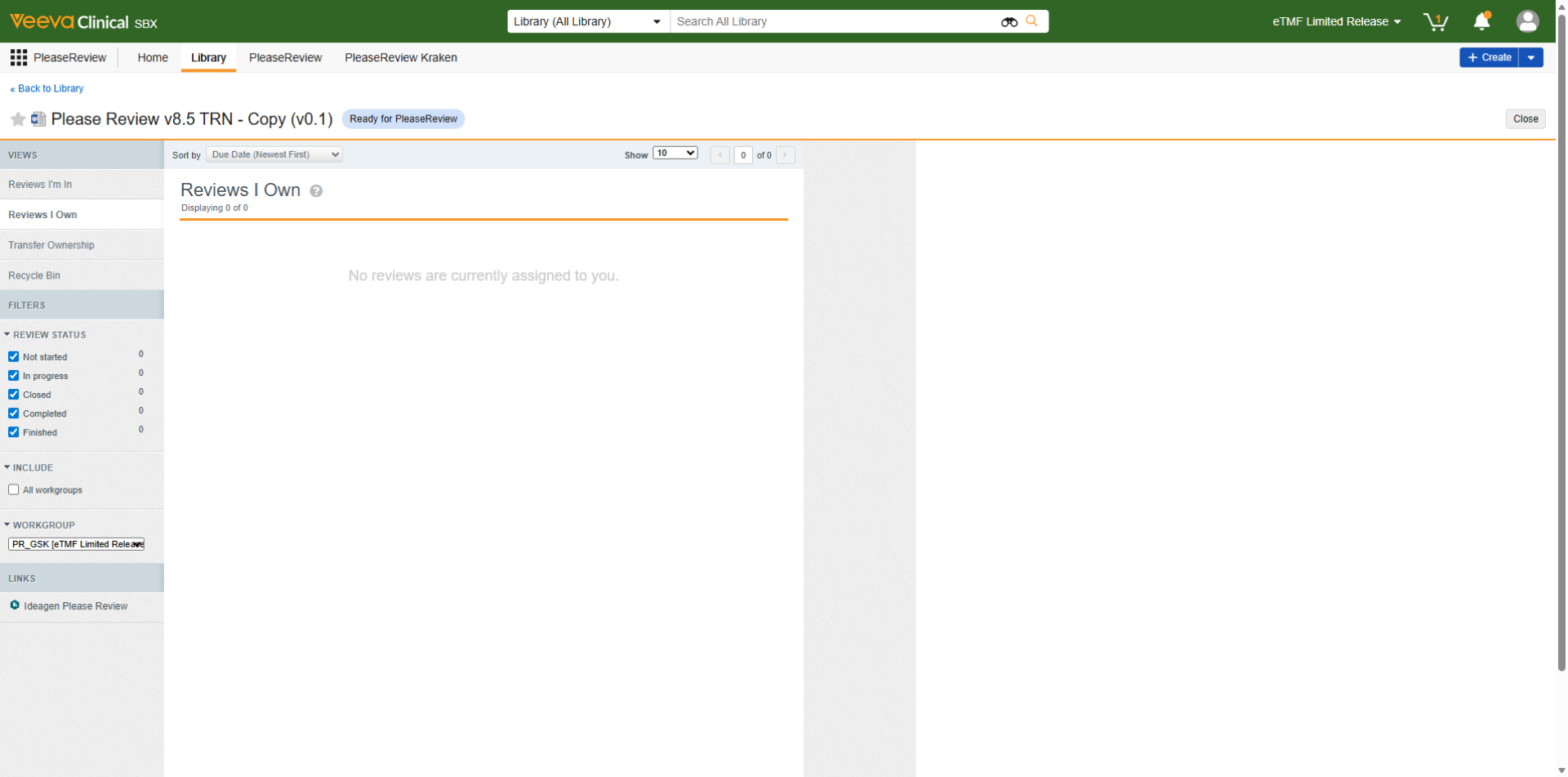Click the Ideagen Please Review logo icon
The image size is (1568, 777).
click(15, 605)
